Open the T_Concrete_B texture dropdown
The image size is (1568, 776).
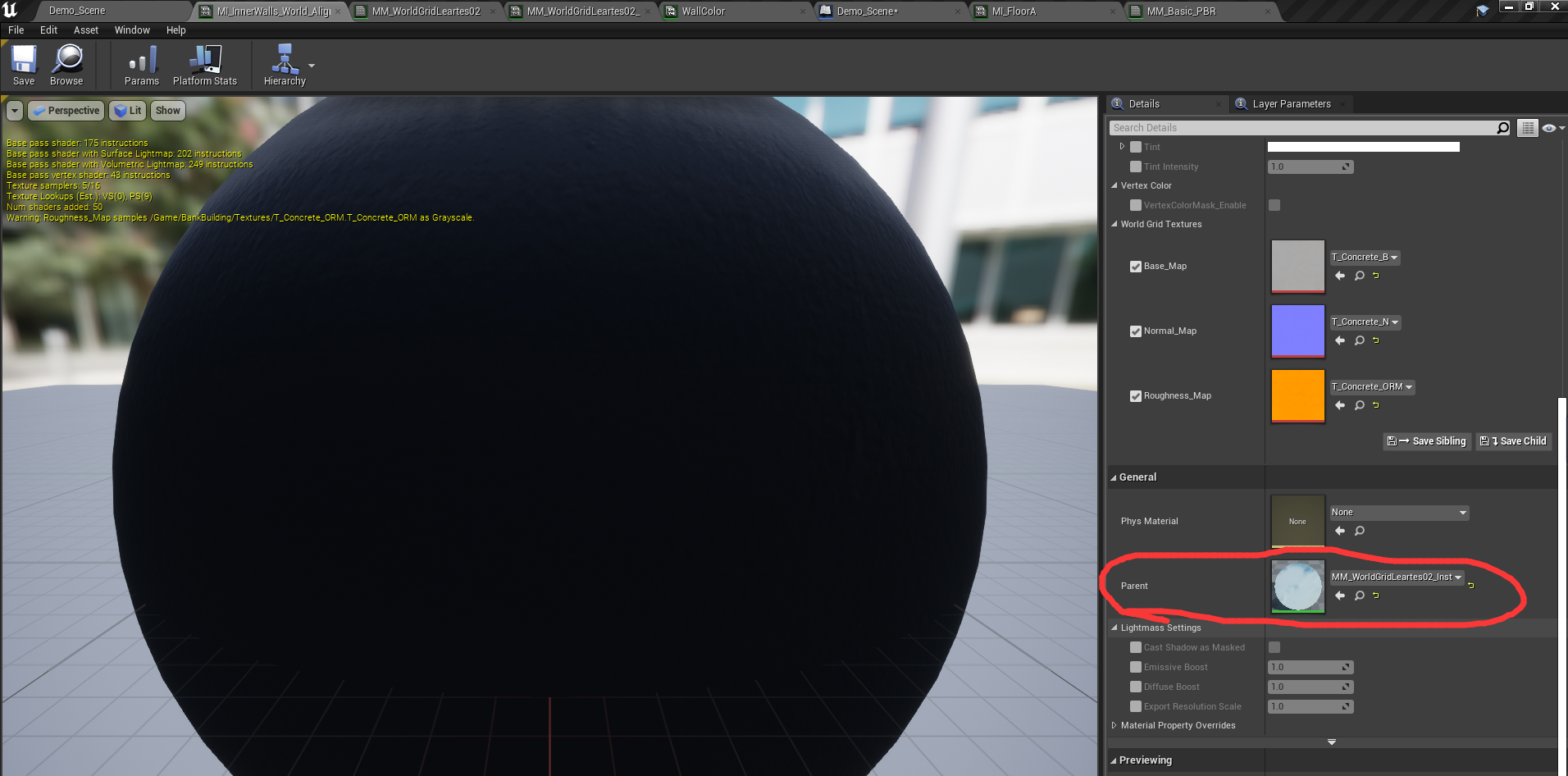click(1365, 258)
